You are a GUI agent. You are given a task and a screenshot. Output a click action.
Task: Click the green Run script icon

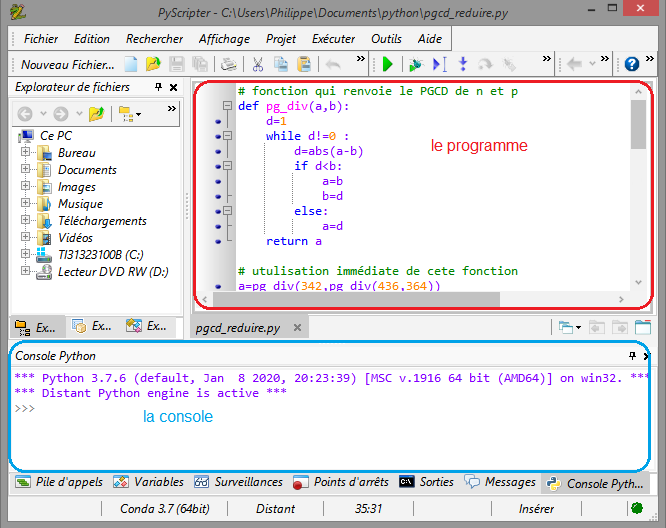388,65
